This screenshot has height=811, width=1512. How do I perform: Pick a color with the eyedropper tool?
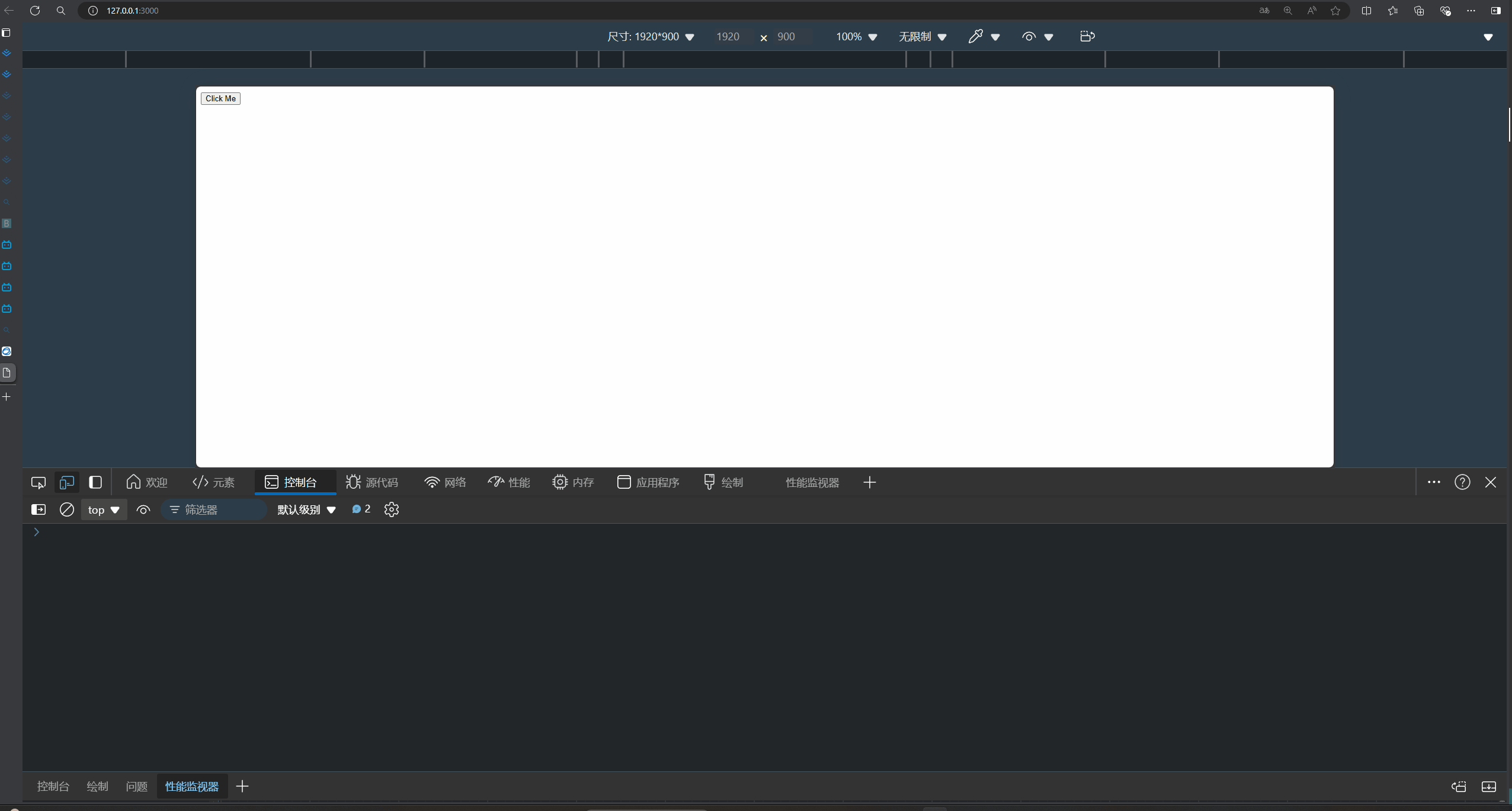click(975, 36)
